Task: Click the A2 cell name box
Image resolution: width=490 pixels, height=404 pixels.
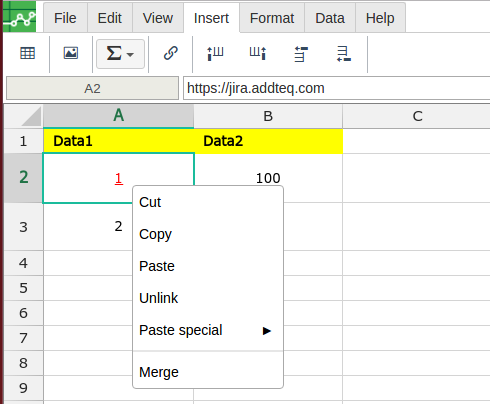Action: 92,88
